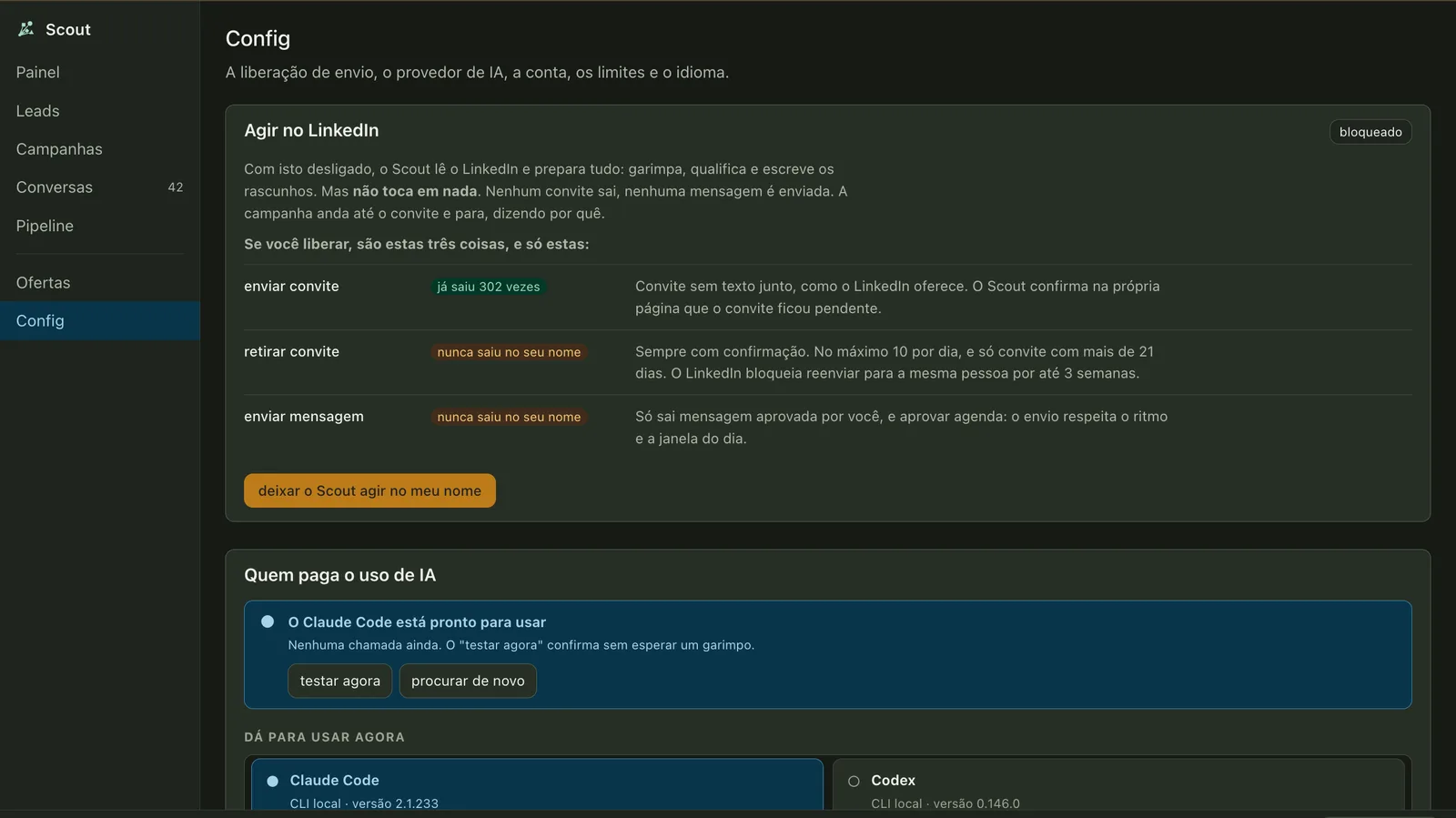The height and width of the screenshot is (818, 1456).
Task: Click the status dot beside Claude Code está pronto
Action: coord(268,621)
